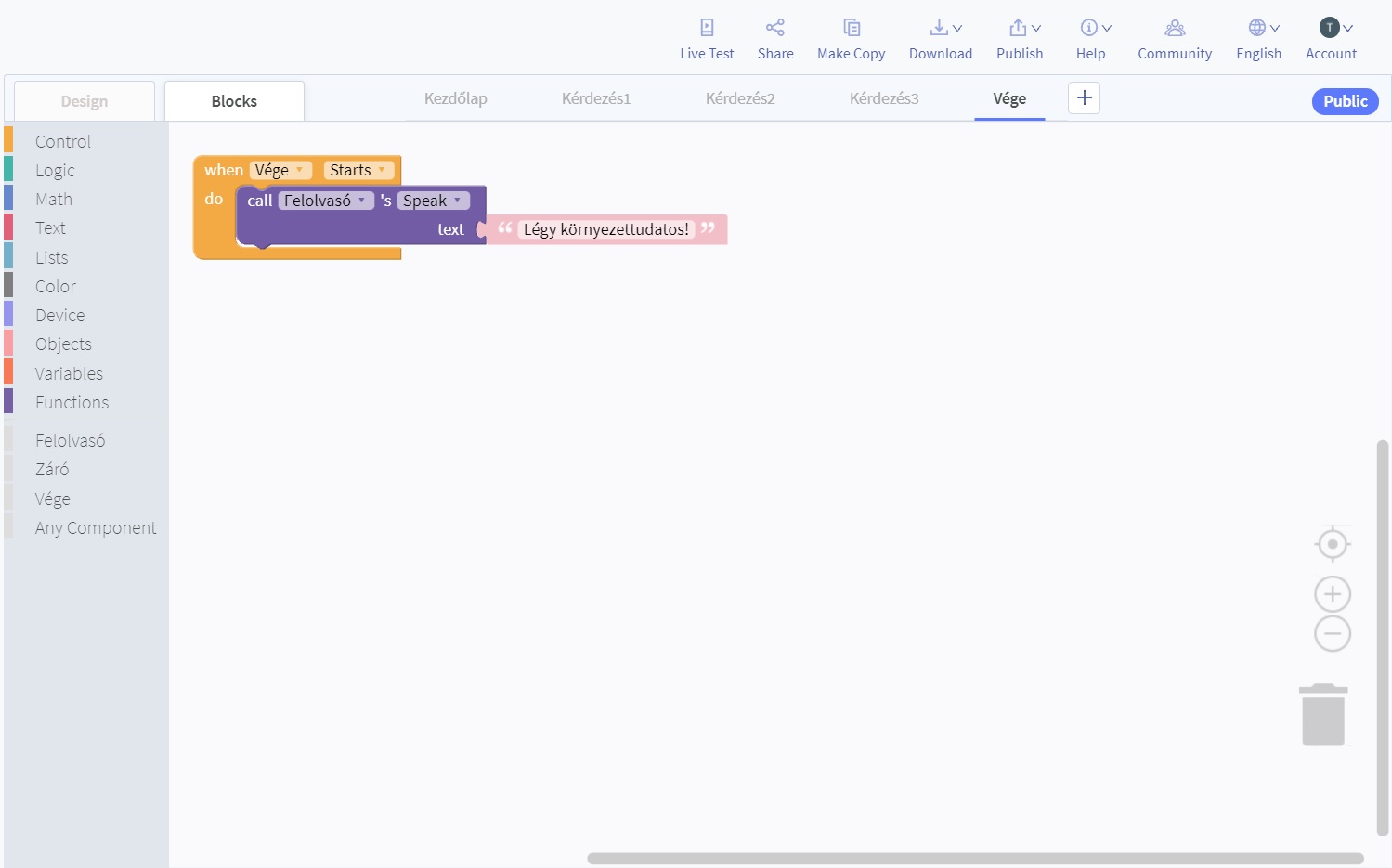Select the Felolvasó component in sidebar
Image resolution: width=1392 pixels, height=868 pixels.
(x=70, y=440)
